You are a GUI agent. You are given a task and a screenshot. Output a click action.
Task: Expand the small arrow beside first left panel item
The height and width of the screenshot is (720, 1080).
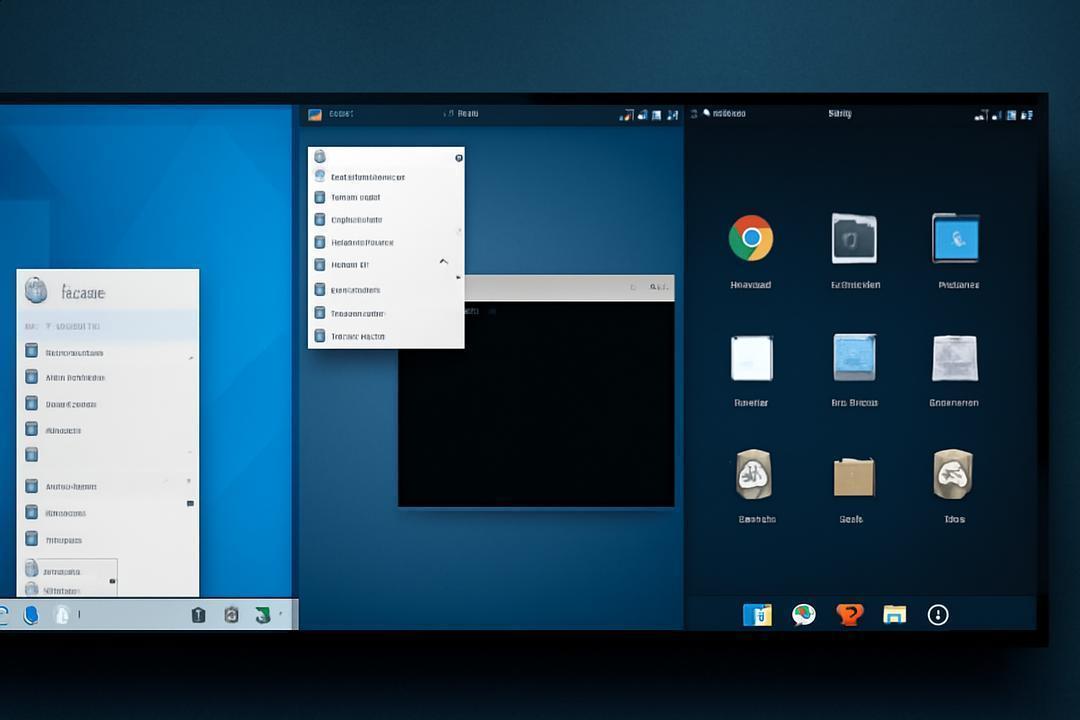click(191, 358)
